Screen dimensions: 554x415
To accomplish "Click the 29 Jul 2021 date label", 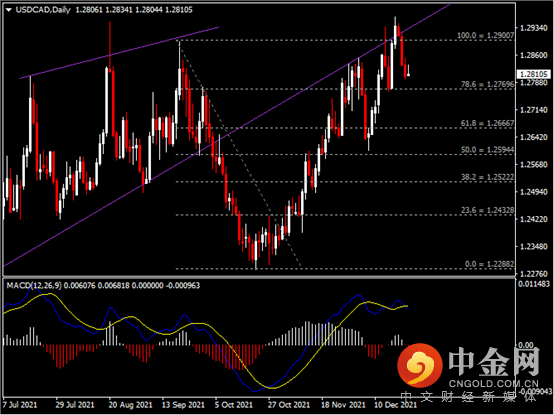I will [75, 404].
